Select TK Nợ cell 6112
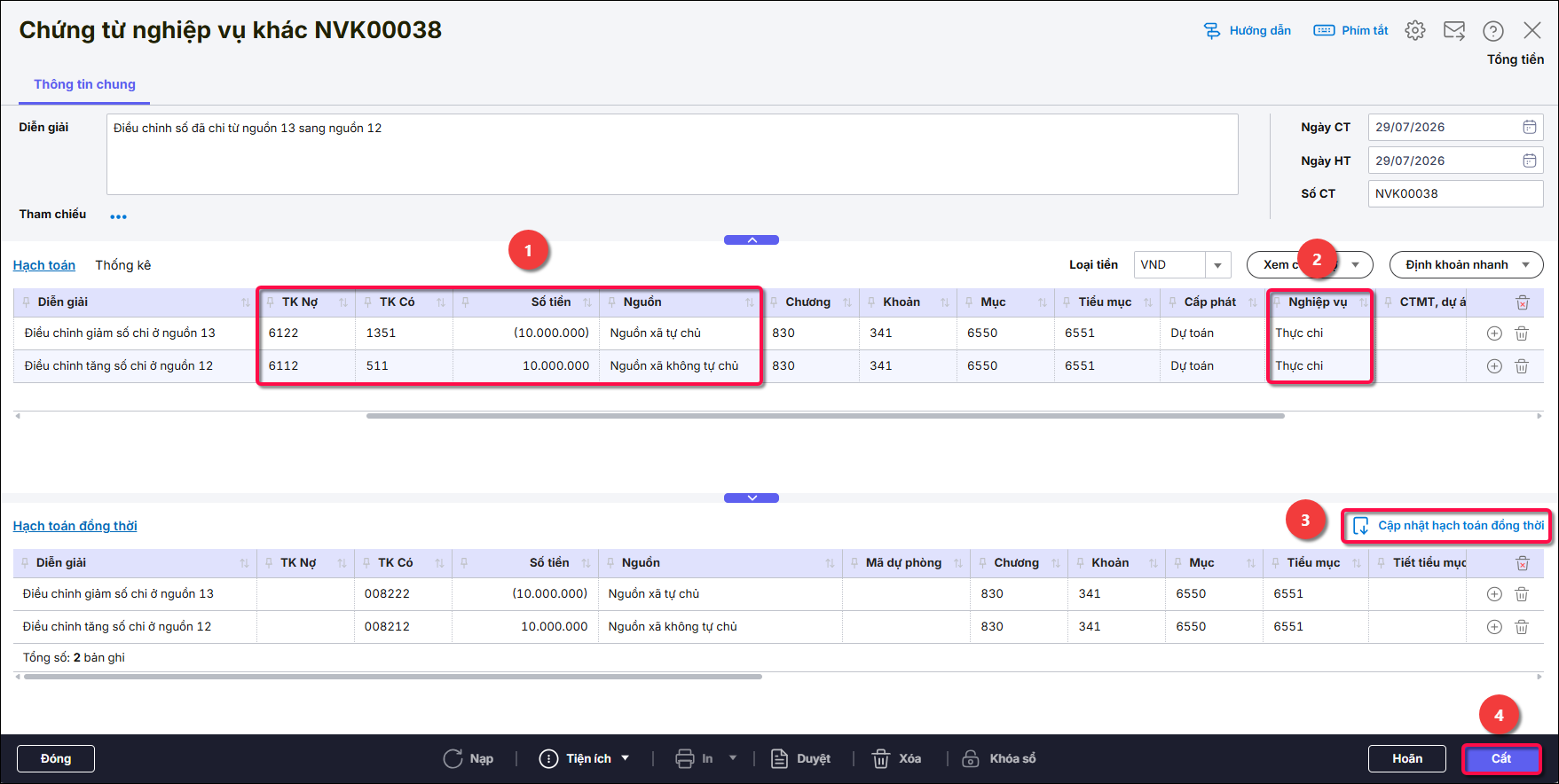 (306, 366)
